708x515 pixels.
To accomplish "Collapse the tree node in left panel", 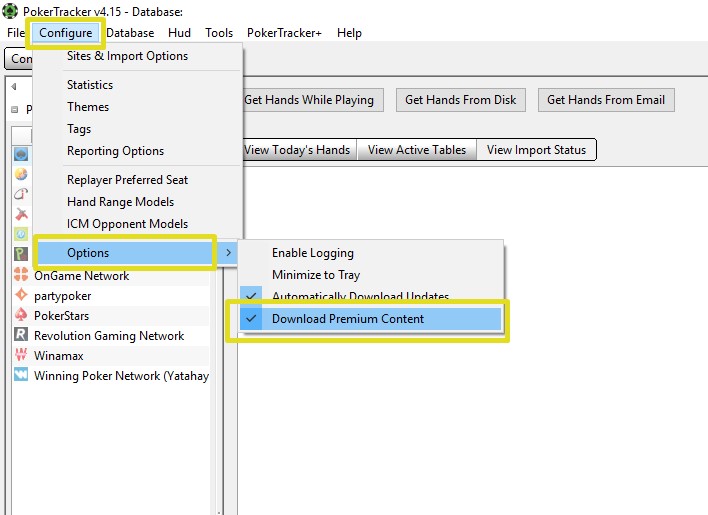I will tap(15, 110).
